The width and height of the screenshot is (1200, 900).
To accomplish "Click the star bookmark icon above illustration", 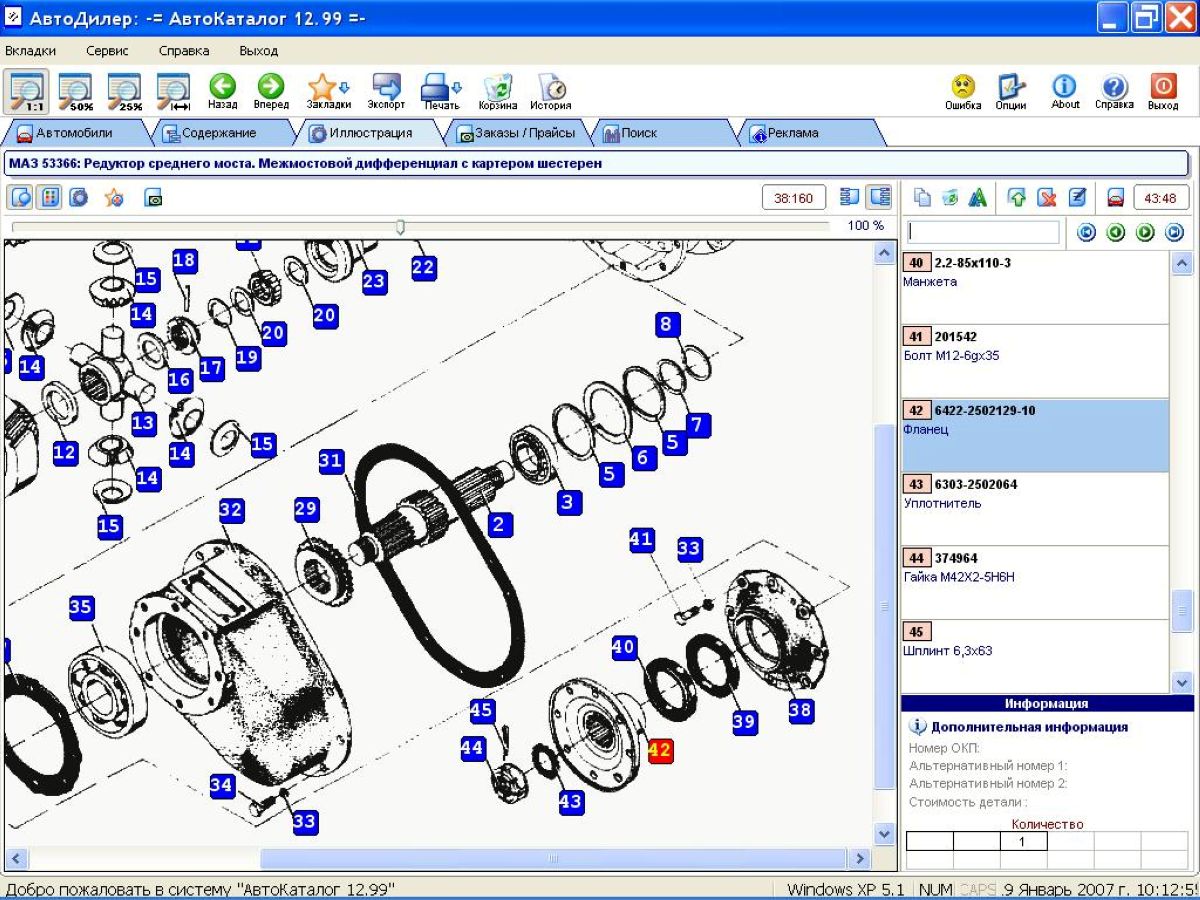I will pyautogui.click(x=114, y=197).
